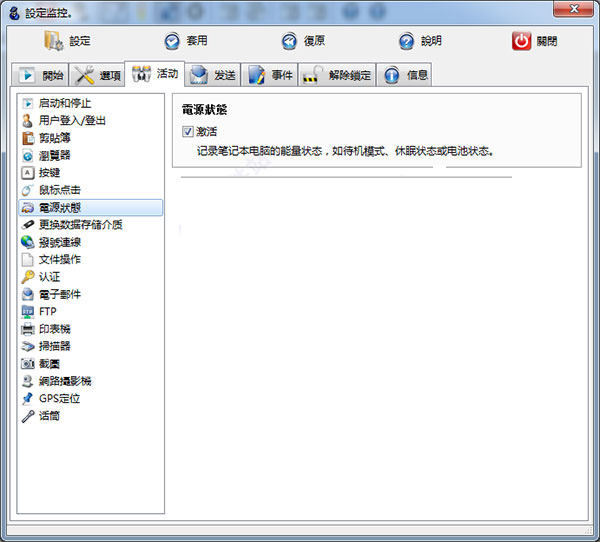
Task: Click the 記录笔记本电脑的能量状态 description text
Action: pyautogui.click(x=346, y=151)
